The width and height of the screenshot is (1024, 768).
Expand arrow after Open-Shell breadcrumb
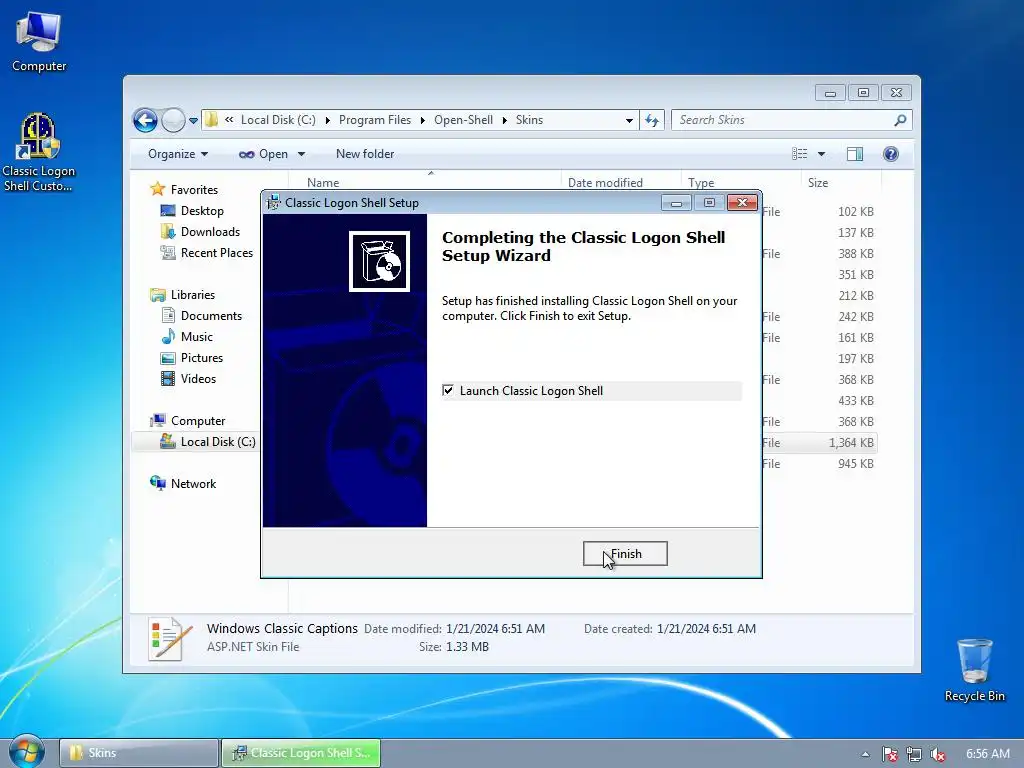click(x=505, y=120)
